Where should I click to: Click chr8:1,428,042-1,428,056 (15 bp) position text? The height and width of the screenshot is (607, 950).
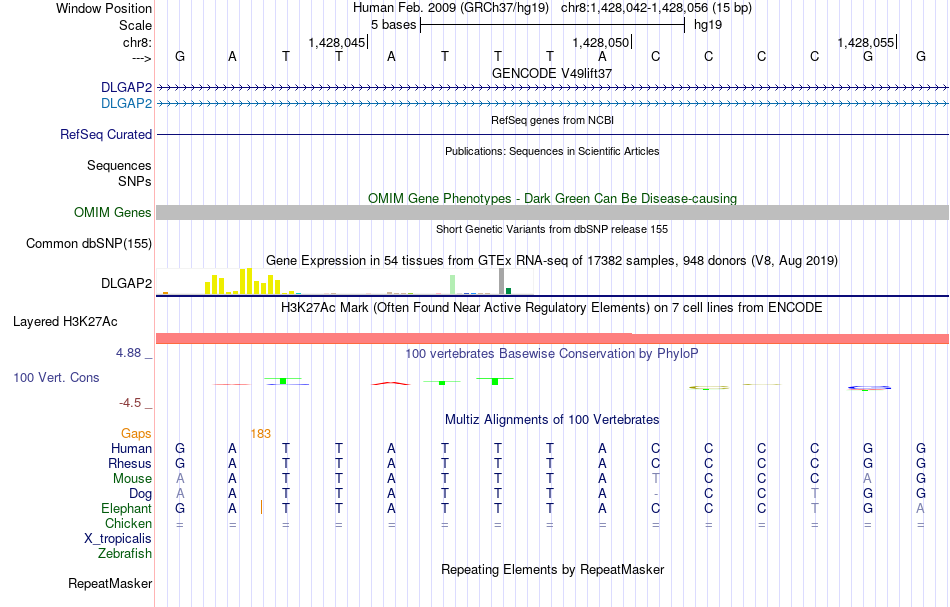click(656, 8)
